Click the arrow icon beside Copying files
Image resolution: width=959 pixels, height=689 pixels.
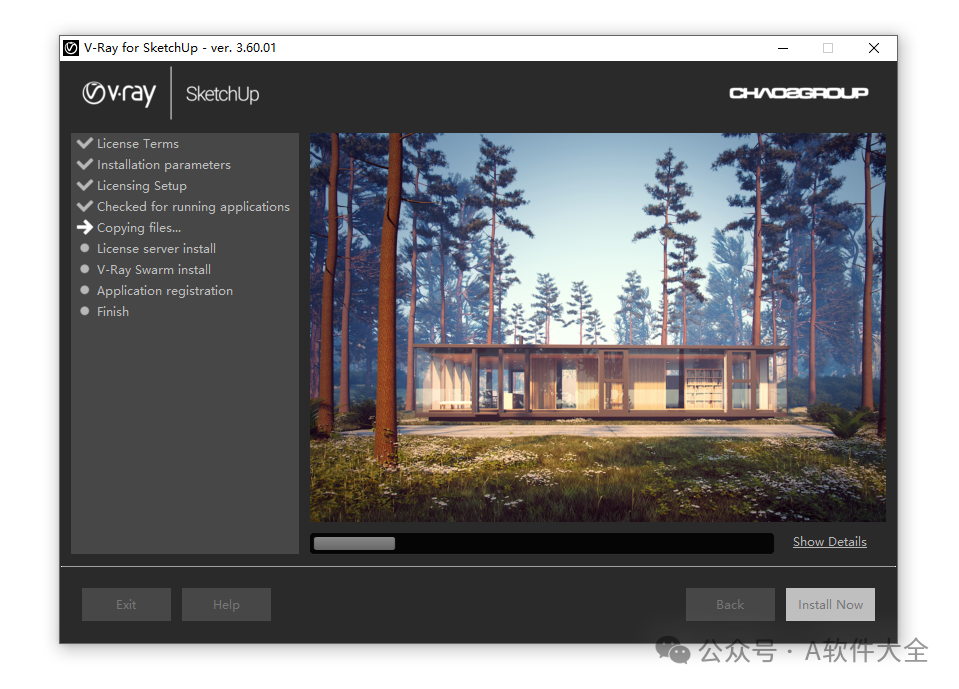[85, 227]
